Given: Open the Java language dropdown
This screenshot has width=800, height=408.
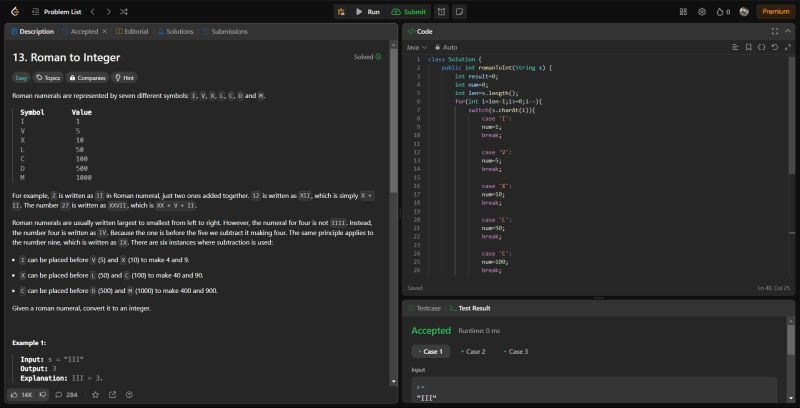Looking at the screenshot, I should tap(418, 47).
